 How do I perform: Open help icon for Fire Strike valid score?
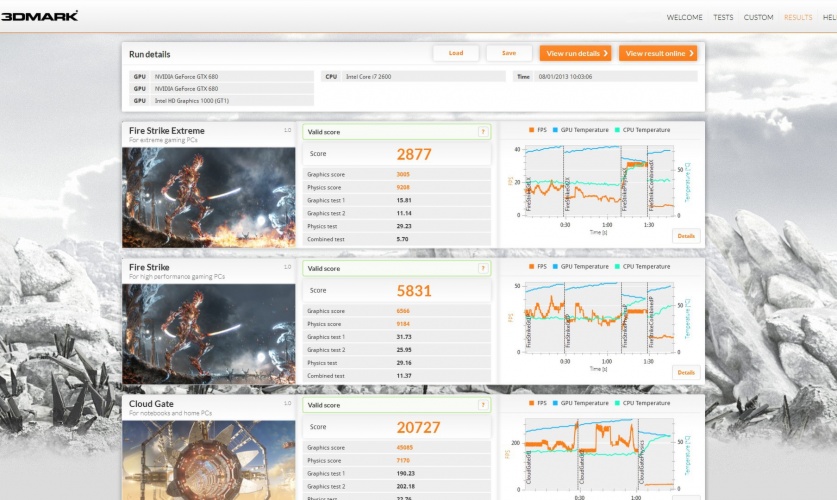483,268
